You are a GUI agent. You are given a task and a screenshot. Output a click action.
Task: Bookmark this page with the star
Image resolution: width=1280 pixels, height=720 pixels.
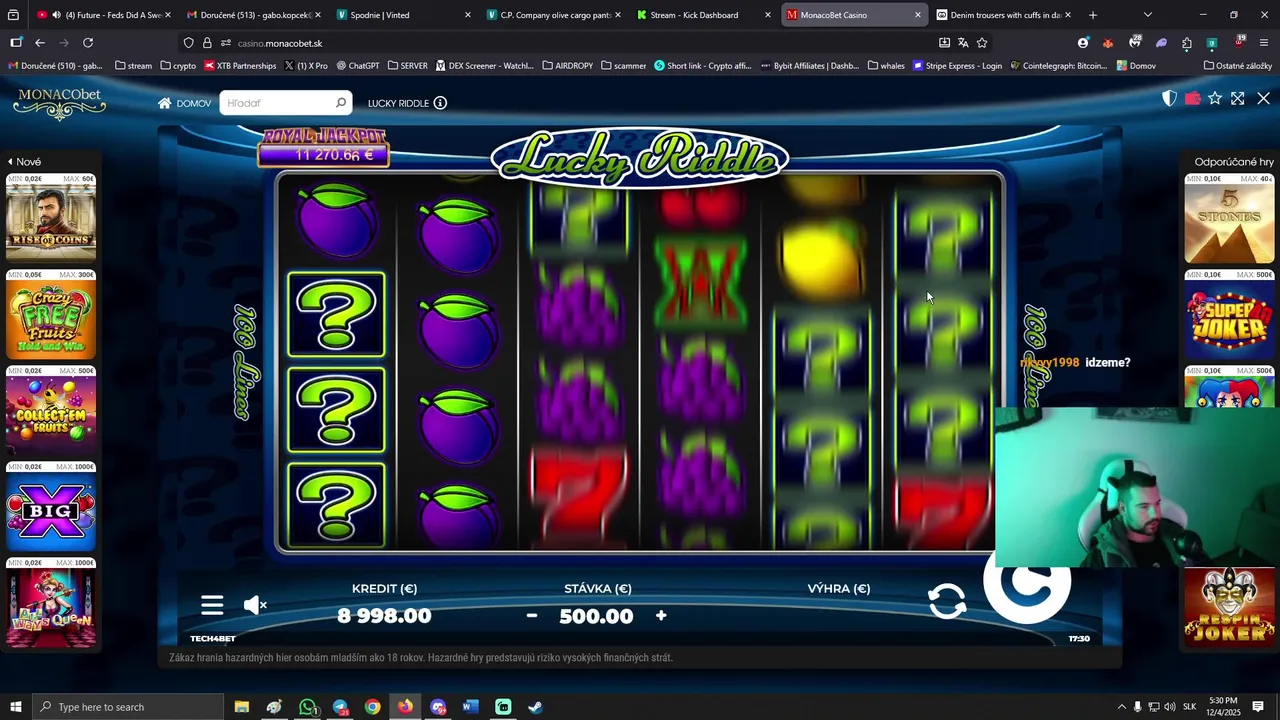pyautogui.click(x=982, y=43)
